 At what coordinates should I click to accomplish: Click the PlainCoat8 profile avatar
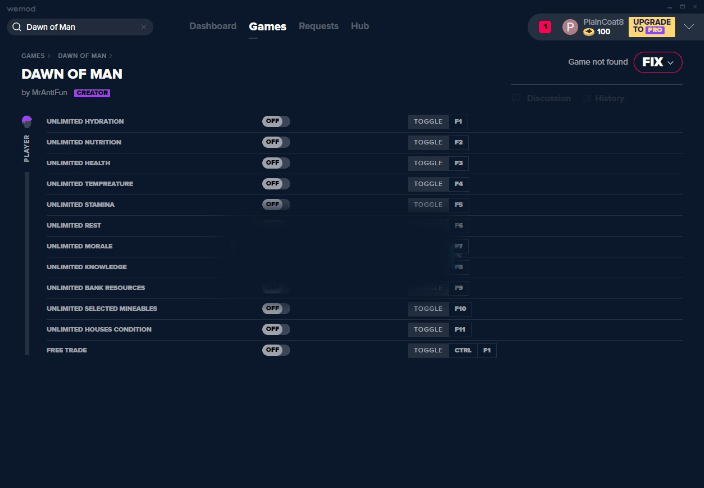point(570,27)
